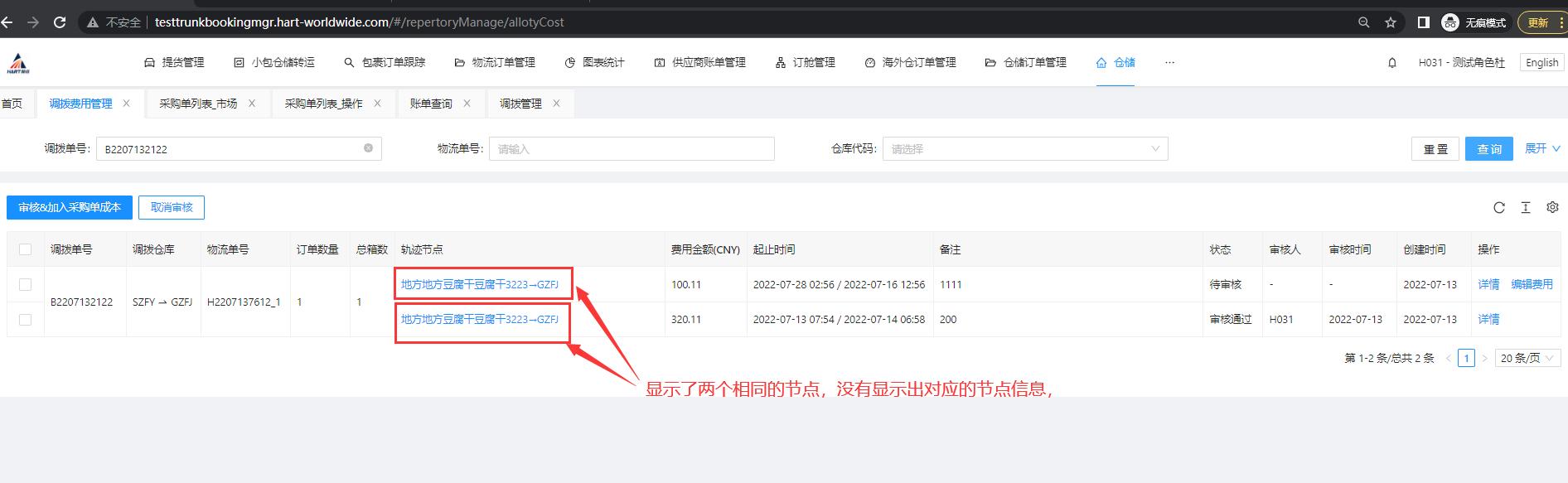Image resolution: width=1568 pixels, height=483 pixels.
Task: Close the 调拨费用管理 tab
Action: 127,104
